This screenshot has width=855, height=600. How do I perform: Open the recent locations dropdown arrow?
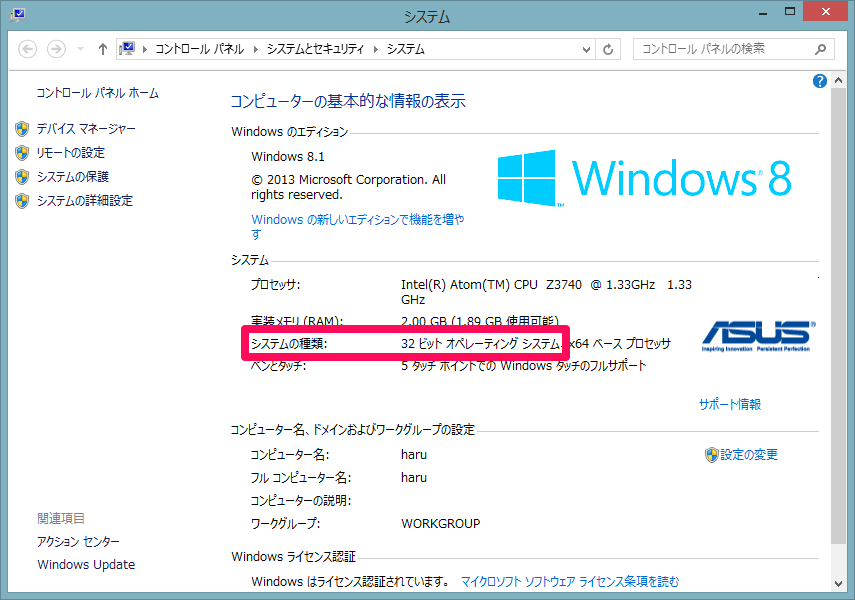80,49
